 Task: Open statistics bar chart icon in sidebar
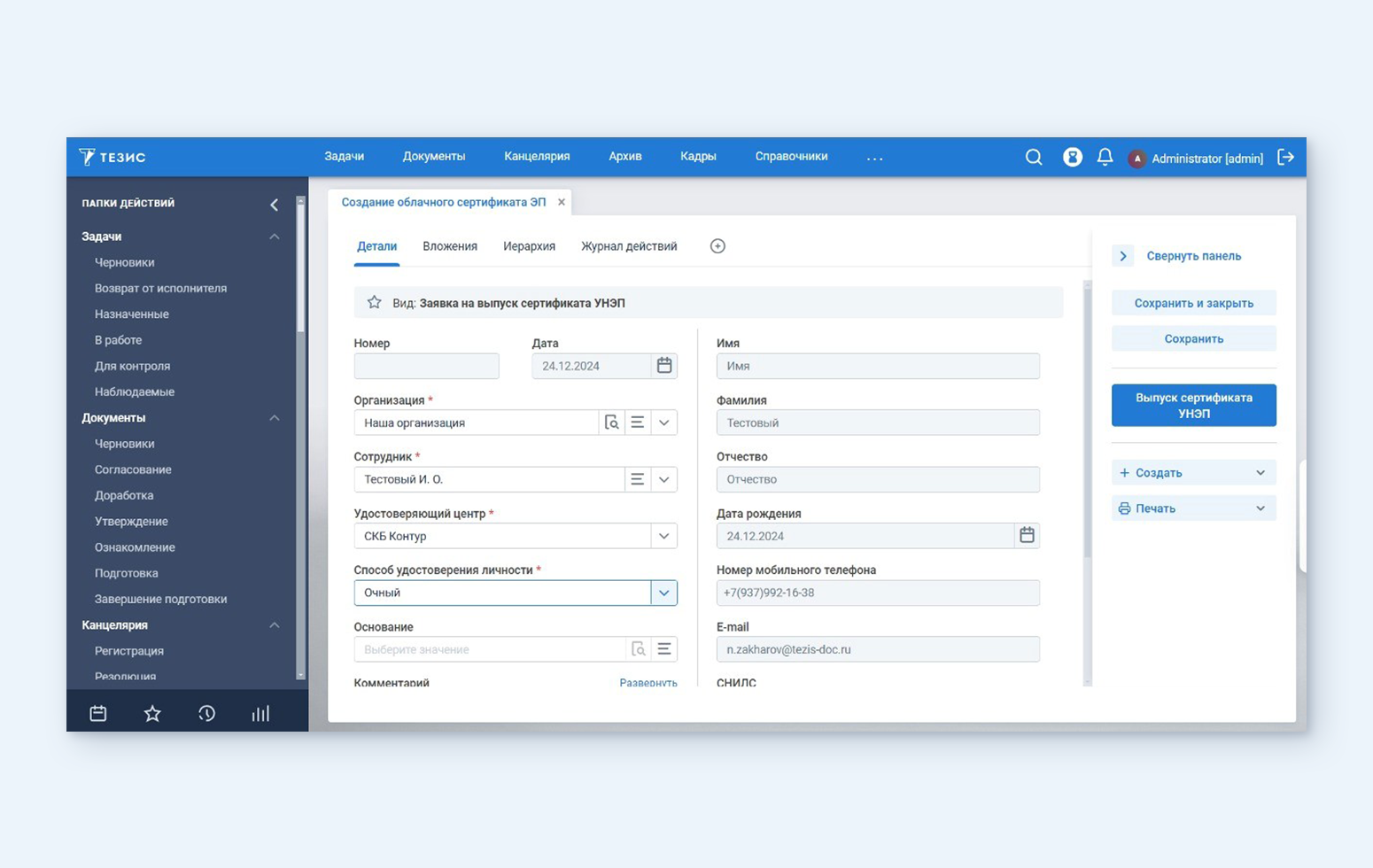coord(260,713)
